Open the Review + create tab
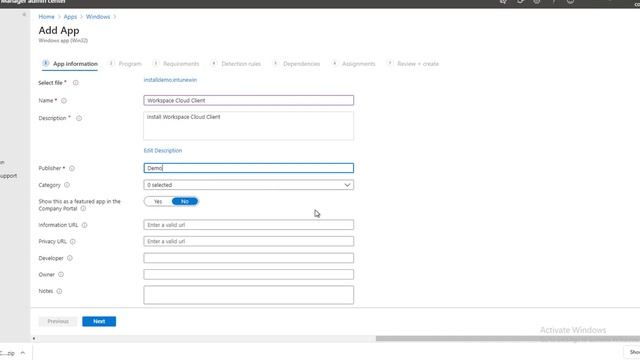 413,64
